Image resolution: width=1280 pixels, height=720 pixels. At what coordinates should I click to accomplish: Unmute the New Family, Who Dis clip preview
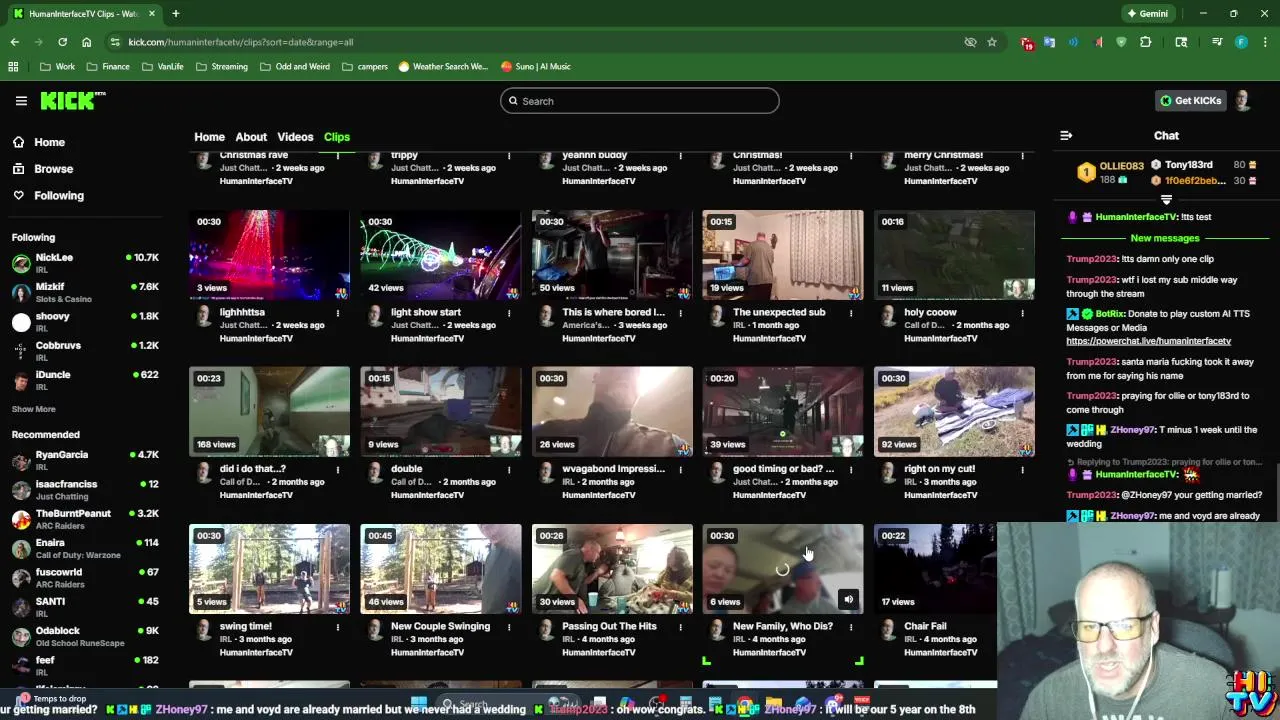click(x=848, y=600)
